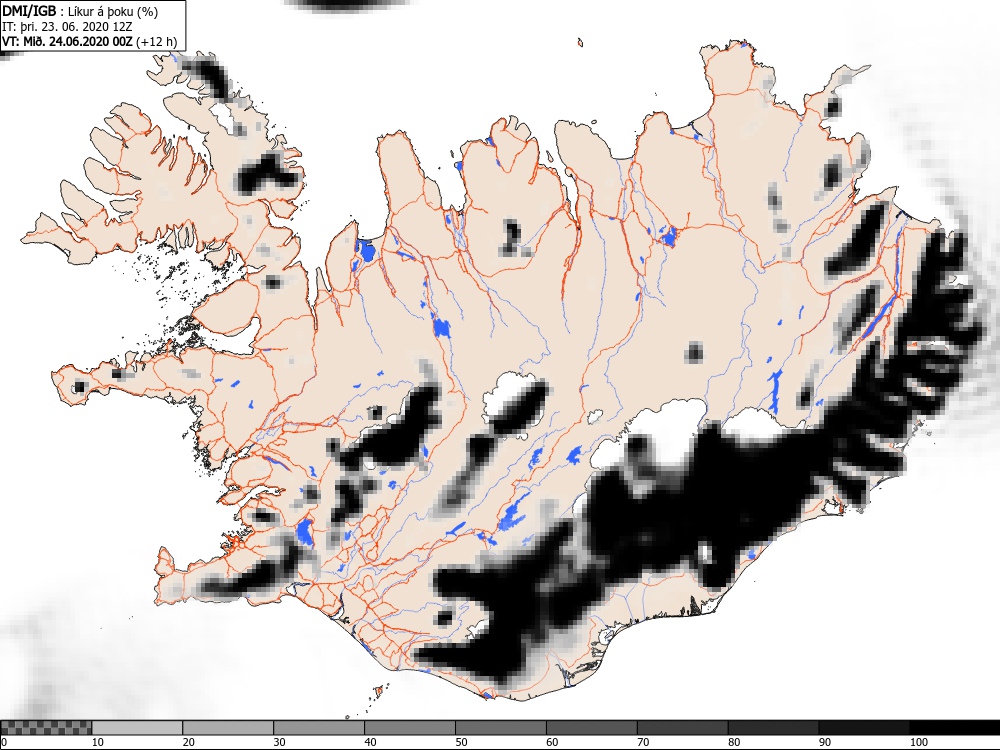1000x750 pixels.
Task: Select the 50–60% legend swatch
Action: click(501, 728)
